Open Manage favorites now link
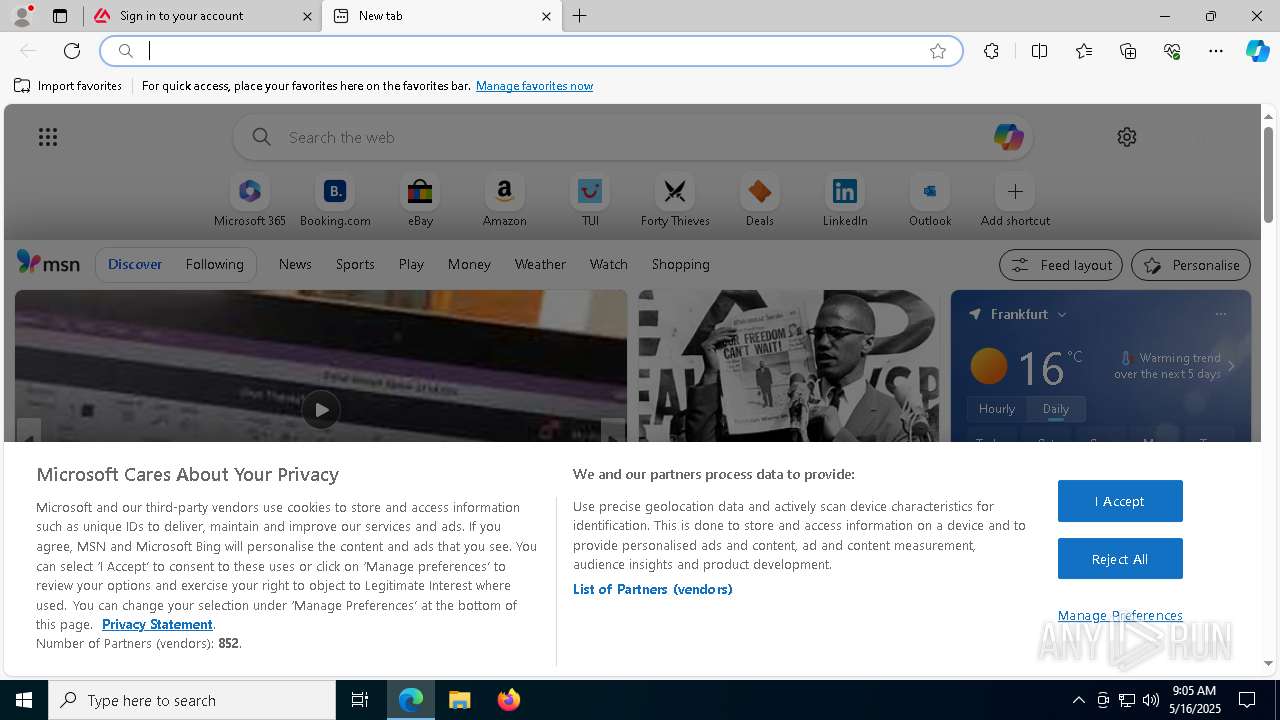Viewport: 1280px width, 720px height. (x=534, y=86)
